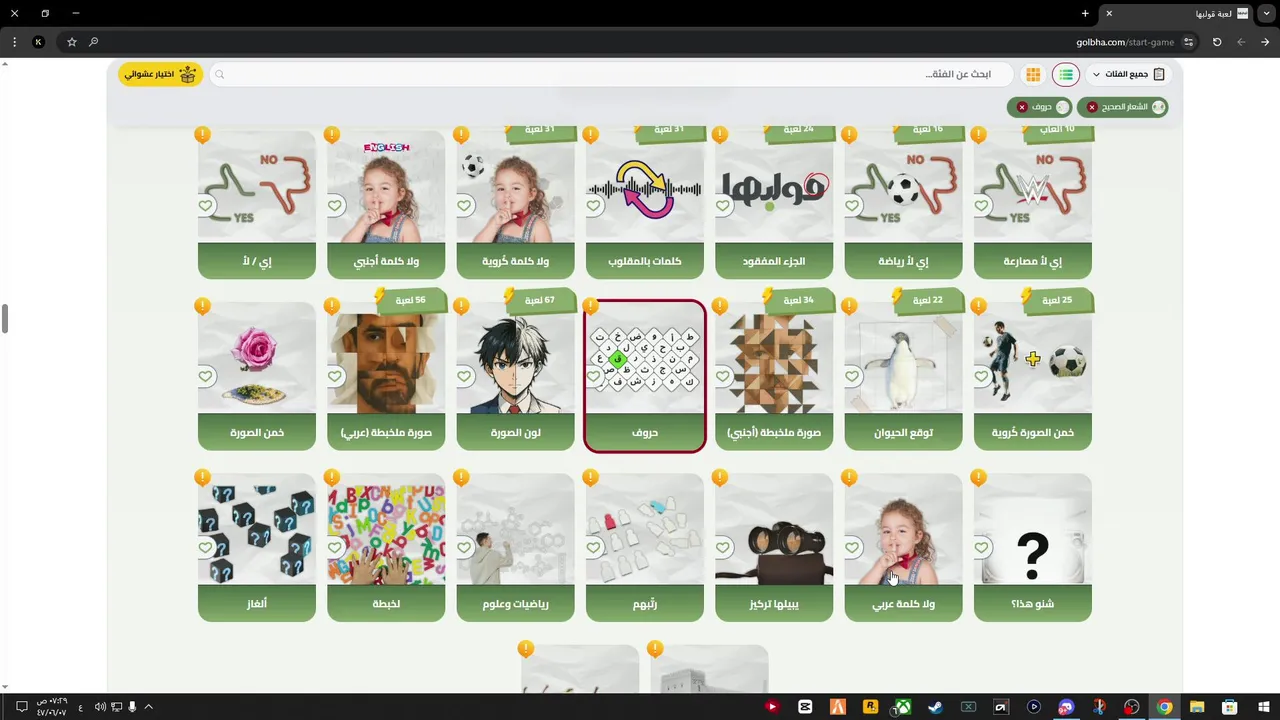
Task: Open Steam from the taskbar
Action: (x=935, y=707)
